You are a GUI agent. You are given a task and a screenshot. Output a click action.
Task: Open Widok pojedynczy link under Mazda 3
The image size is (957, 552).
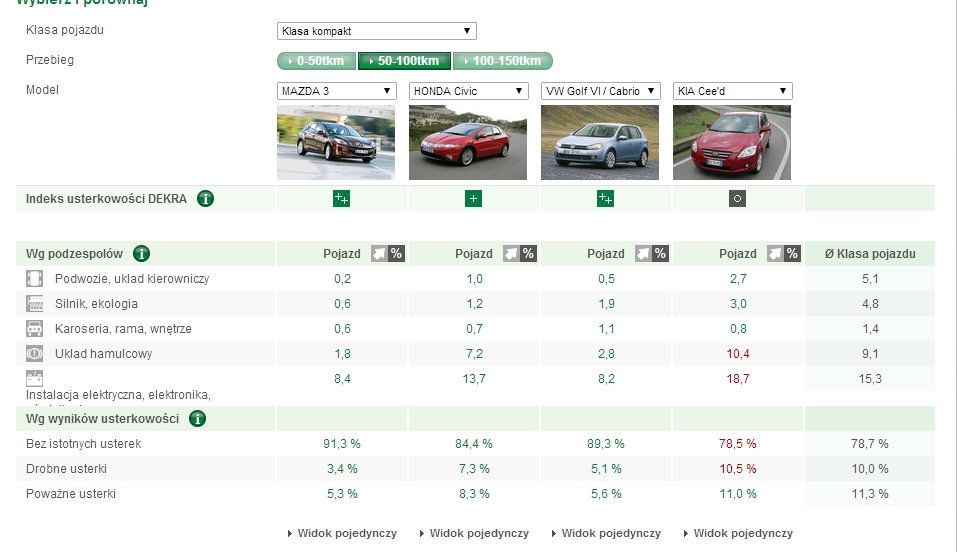tap(342, 533)
